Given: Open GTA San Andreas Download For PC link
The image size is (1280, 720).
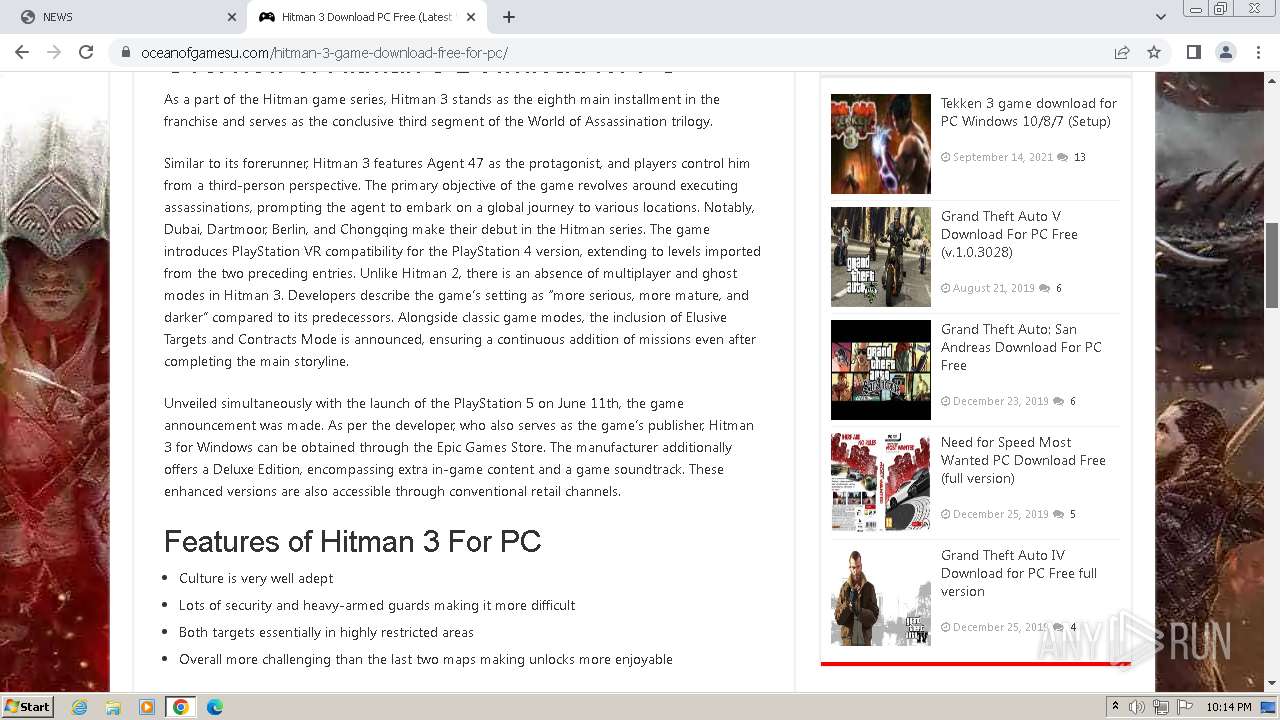Looking at the screenshot, I should point(1021,347).
